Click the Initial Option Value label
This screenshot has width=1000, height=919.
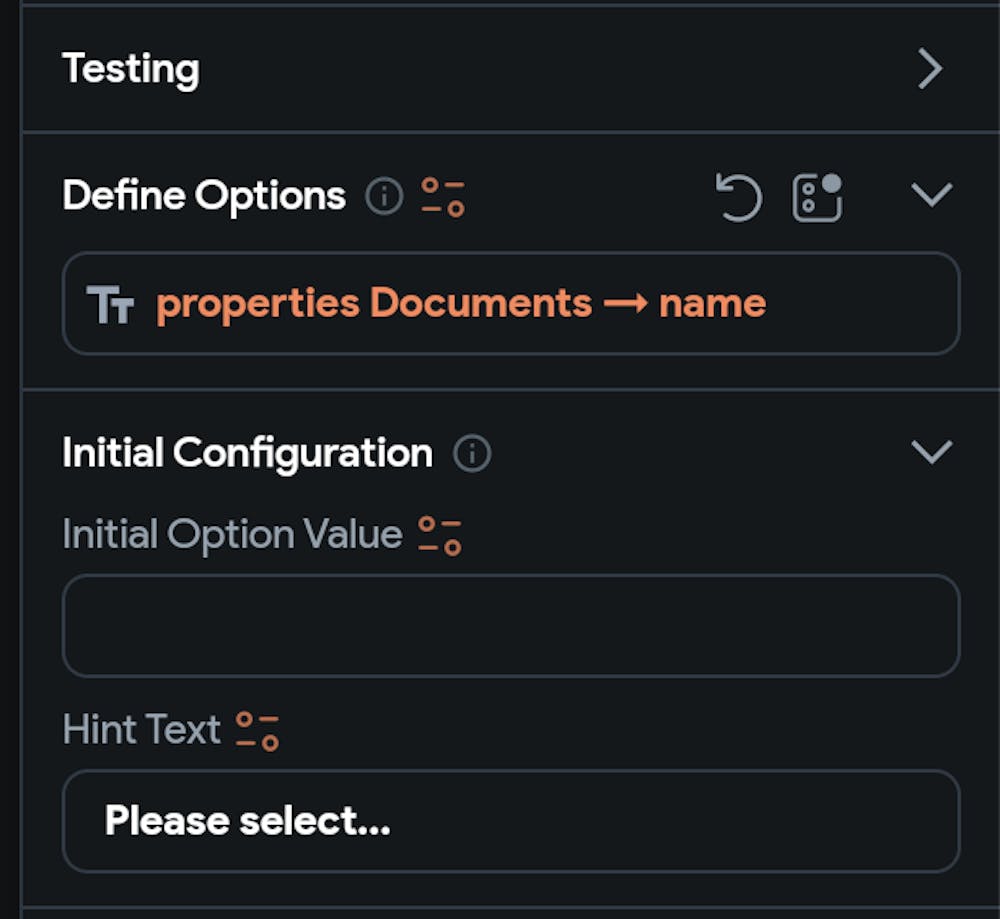tap(232, 534)
